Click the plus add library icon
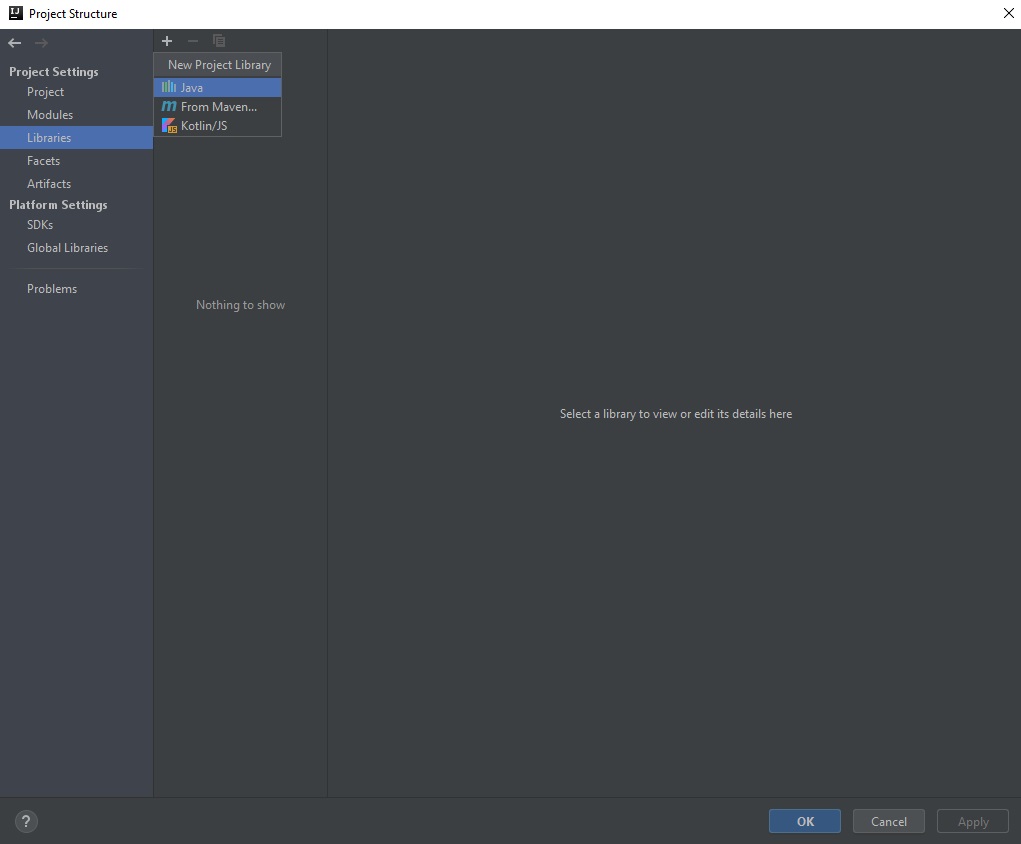The width and height of the screenshot is (1021, 844). pos(167,41)
